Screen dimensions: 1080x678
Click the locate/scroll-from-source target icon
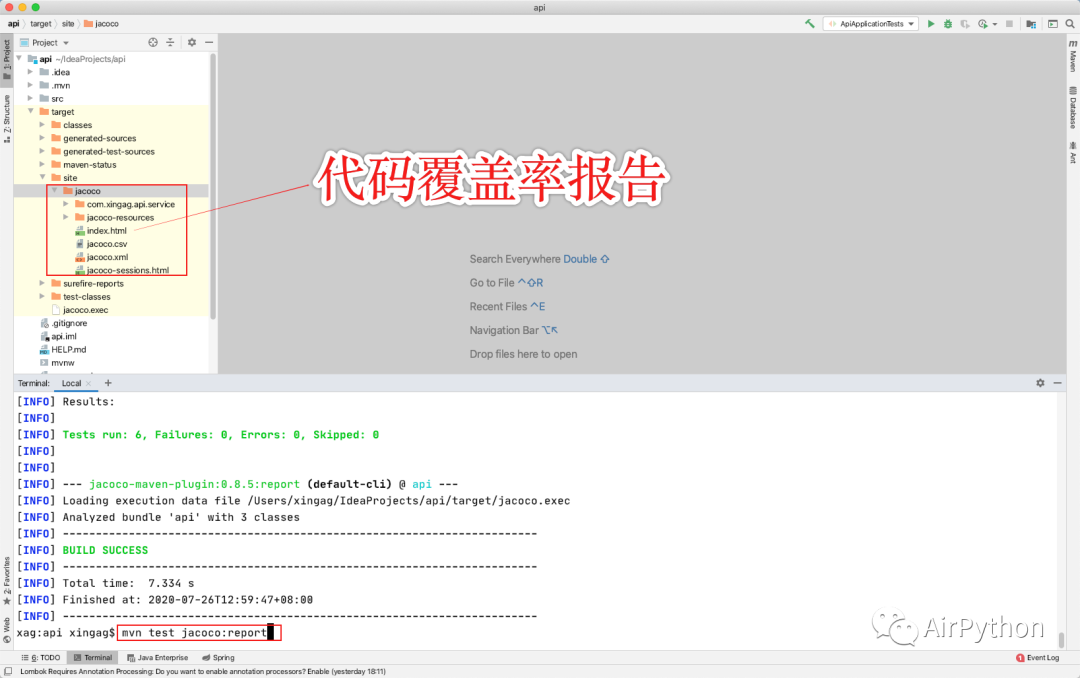(x=153, y=42)
